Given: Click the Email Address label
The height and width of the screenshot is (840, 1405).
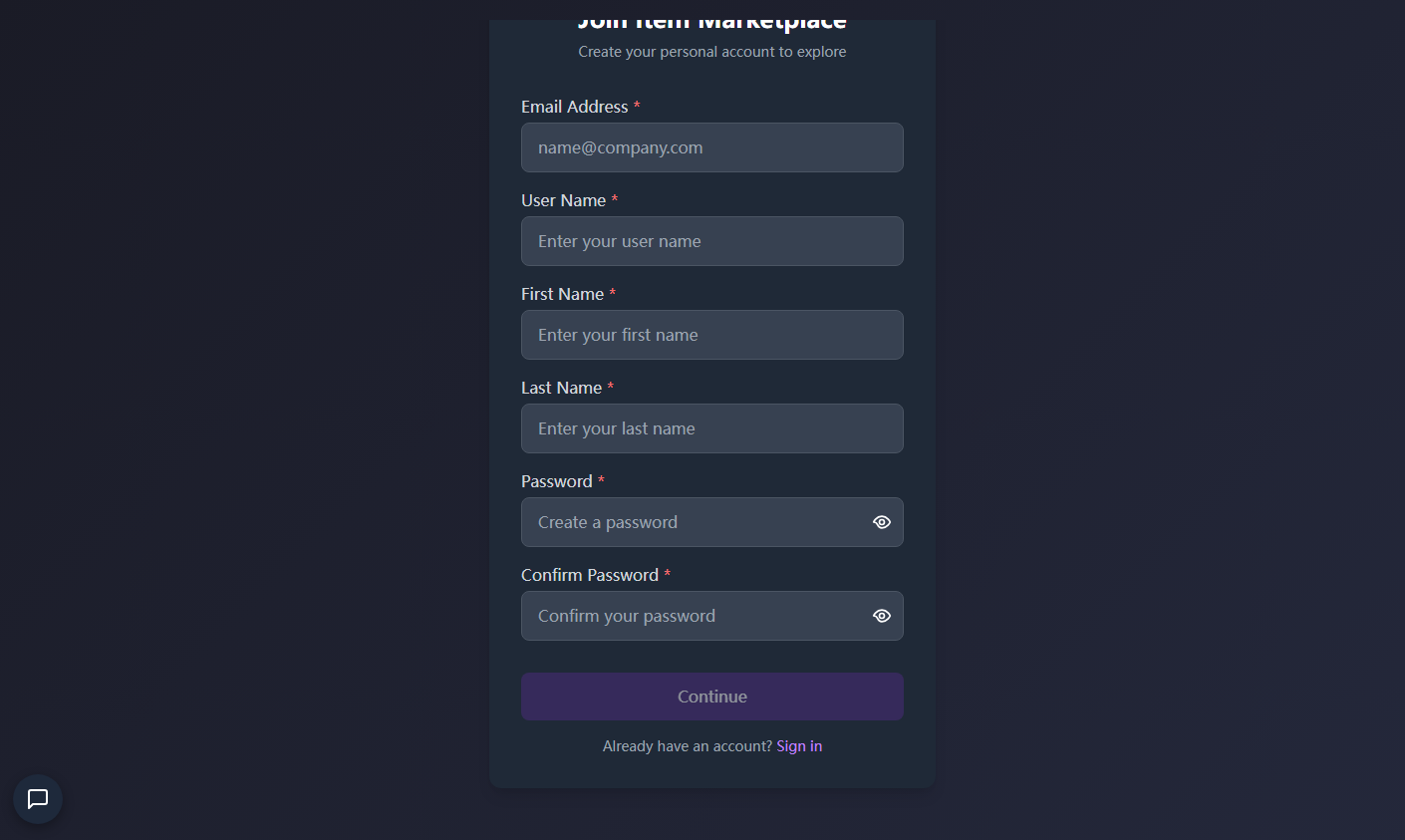Looking at the screenshot, I should (x=574, y=107).
